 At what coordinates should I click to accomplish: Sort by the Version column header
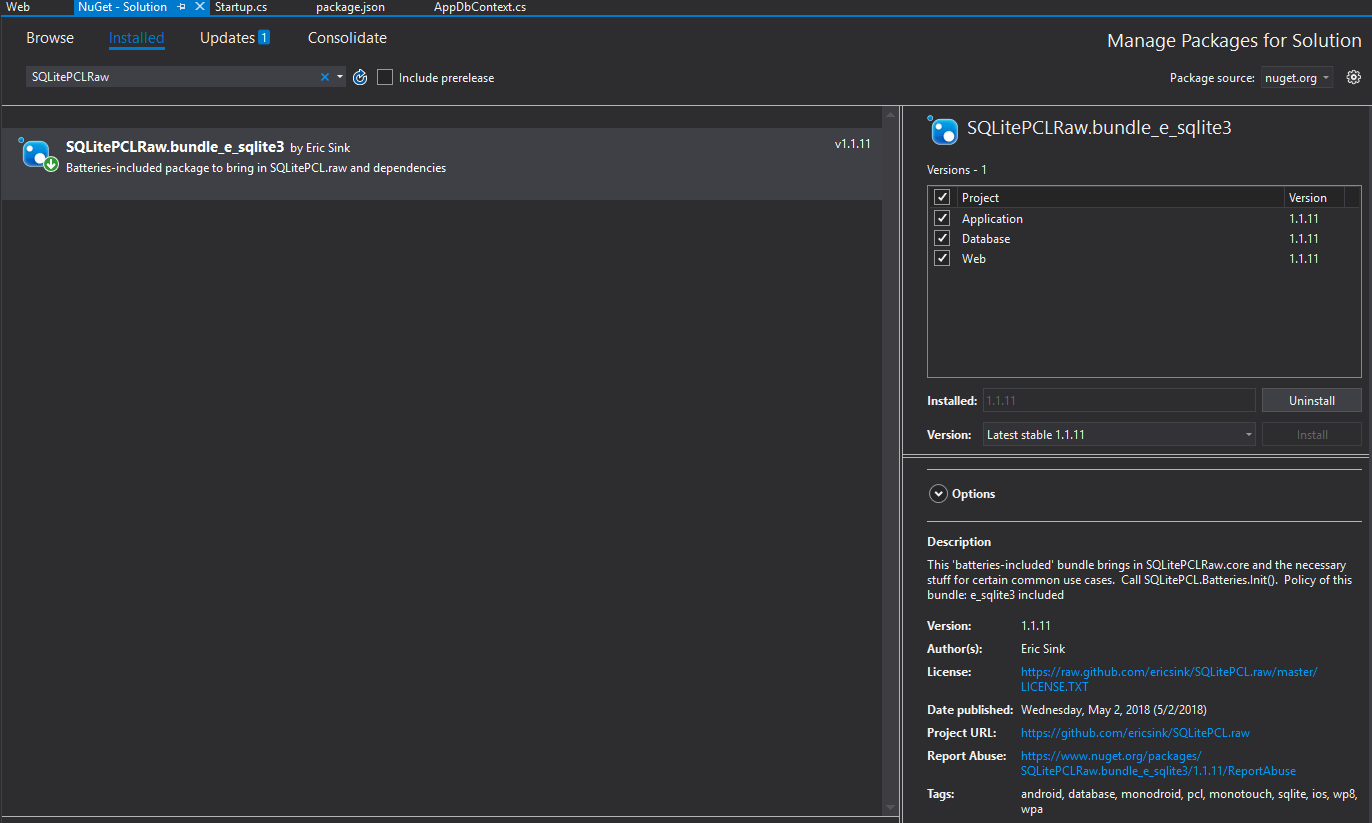pyautogui.click(x=1314, y=197)
